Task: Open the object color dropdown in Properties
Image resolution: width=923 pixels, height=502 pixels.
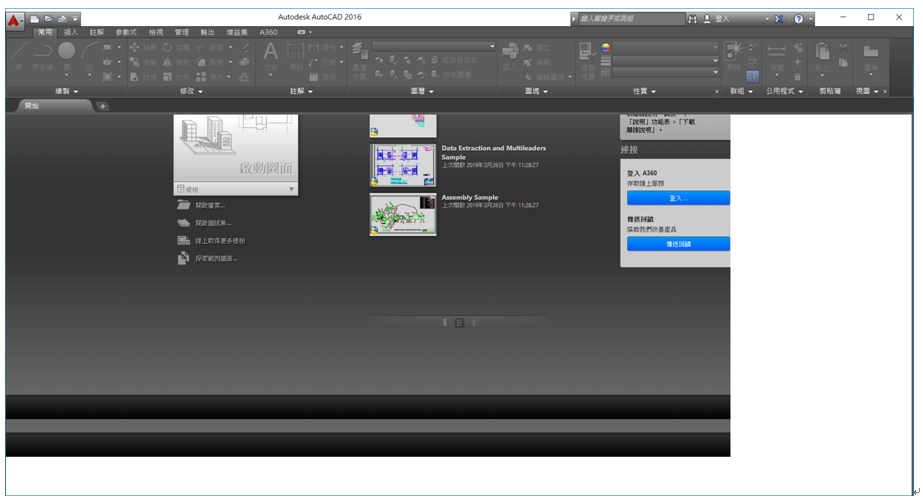Action: 666,47
